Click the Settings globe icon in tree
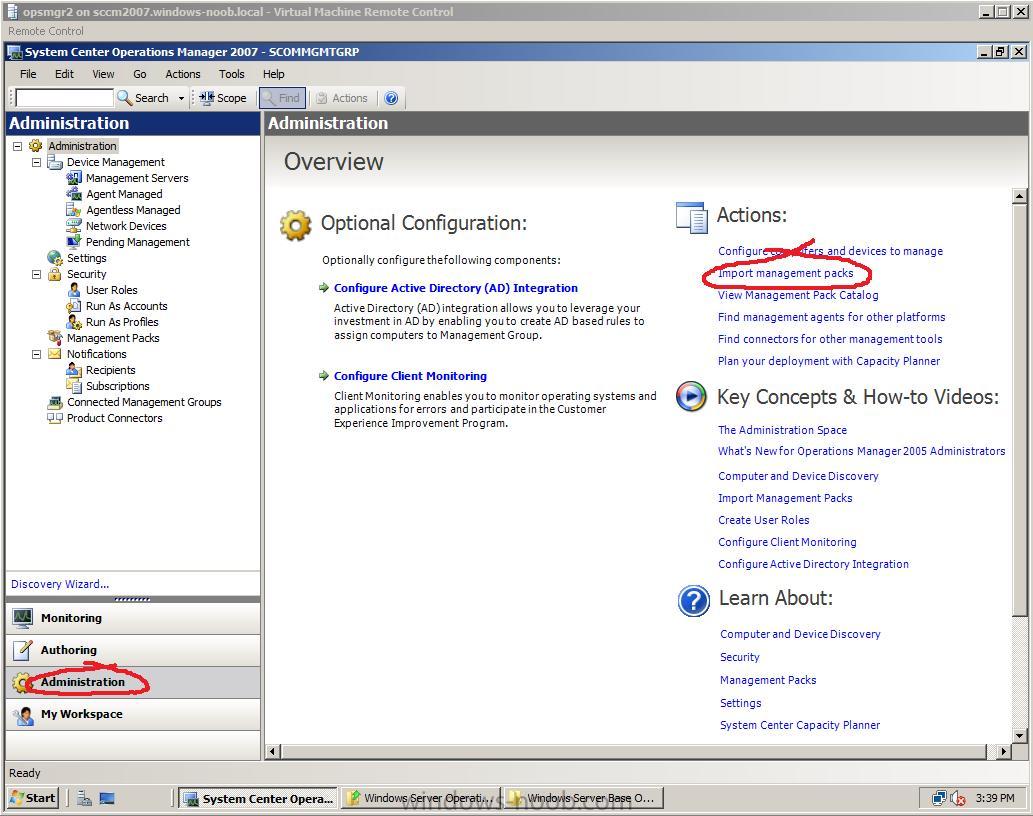 point(55,258)
